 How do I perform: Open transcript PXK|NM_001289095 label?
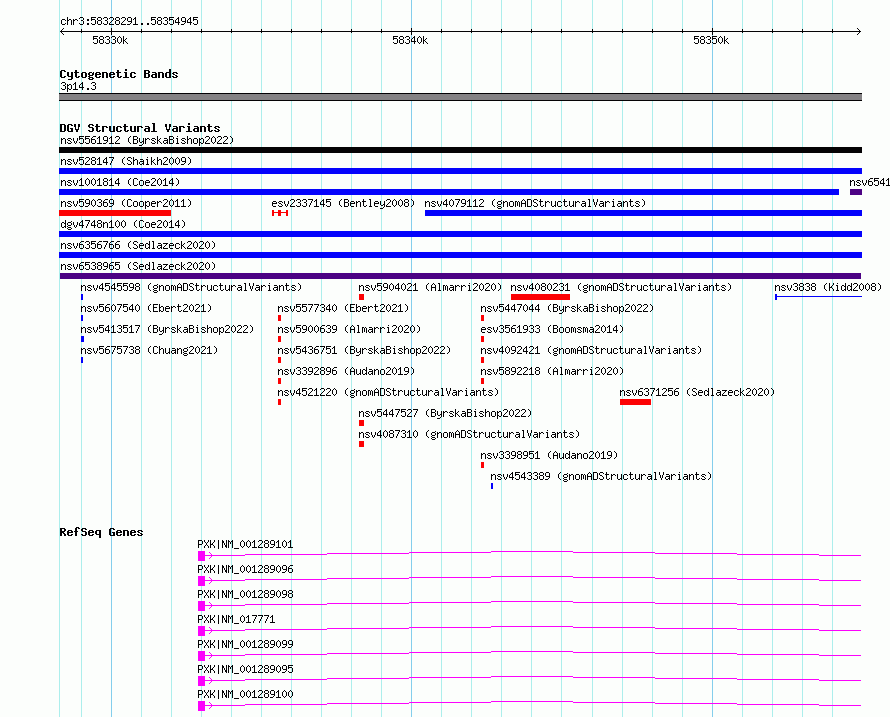tap(245, 669)
